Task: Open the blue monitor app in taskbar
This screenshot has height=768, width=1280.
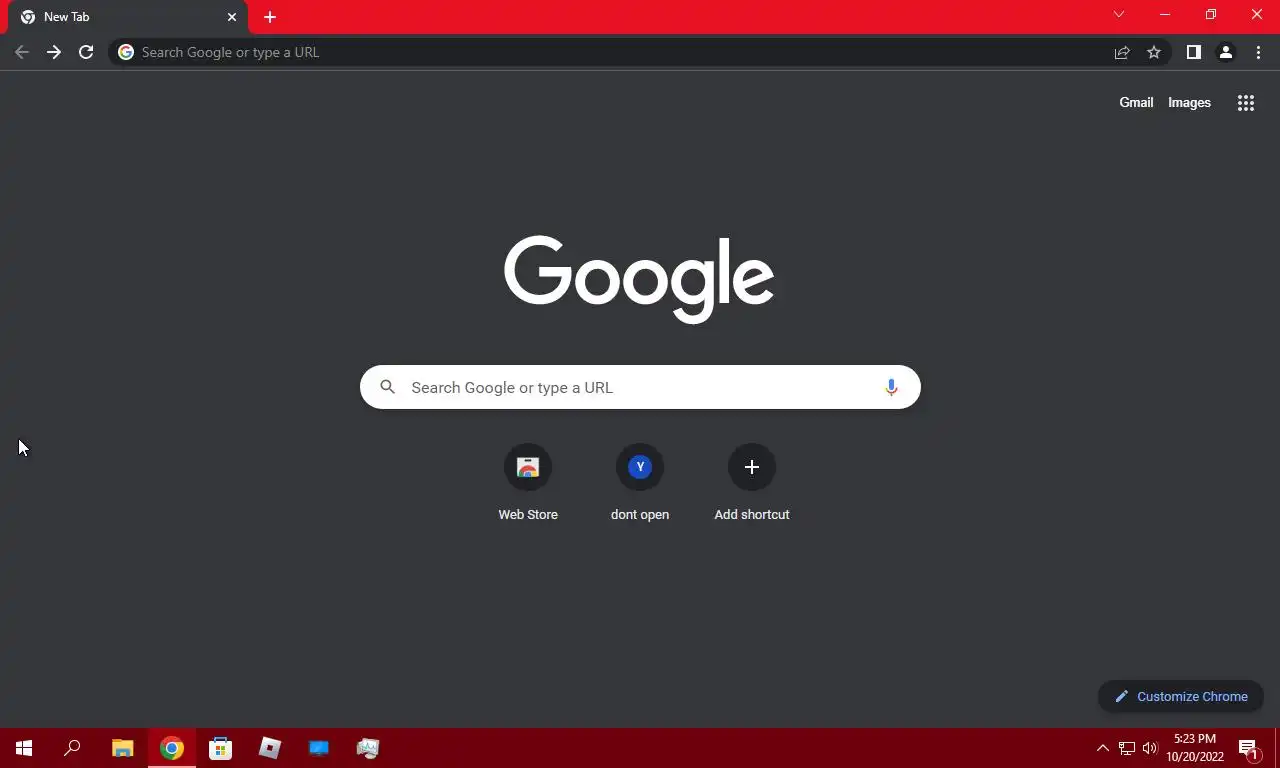Action: point(319,748)
